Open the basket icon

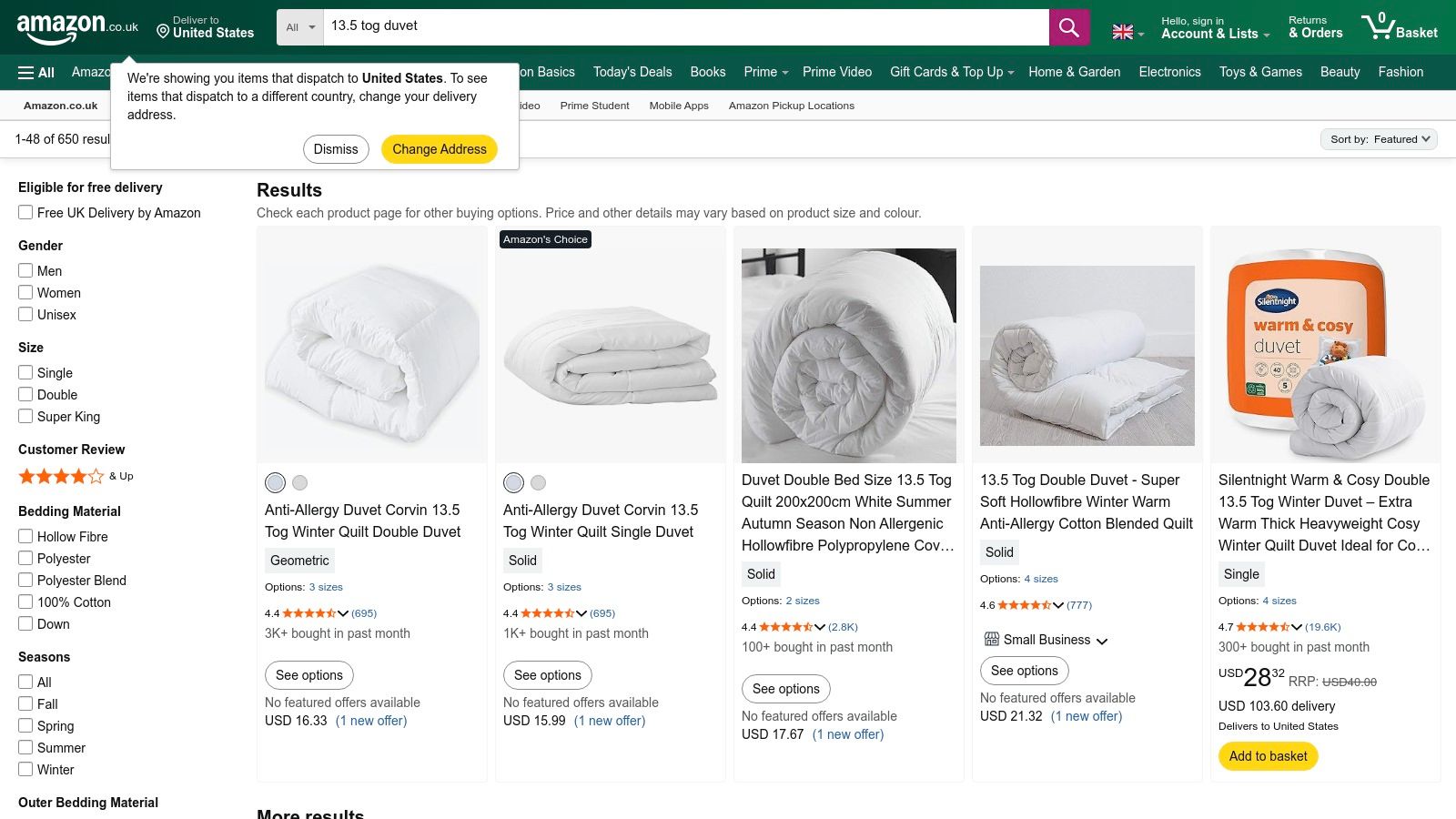click(x=1382, y=27)
